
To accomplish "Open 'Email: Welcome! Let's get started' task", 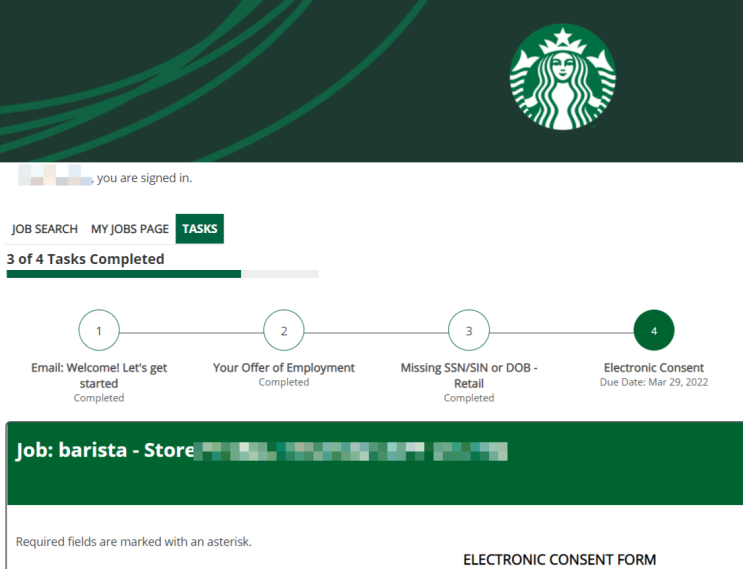I will click(x=99, y=375).
